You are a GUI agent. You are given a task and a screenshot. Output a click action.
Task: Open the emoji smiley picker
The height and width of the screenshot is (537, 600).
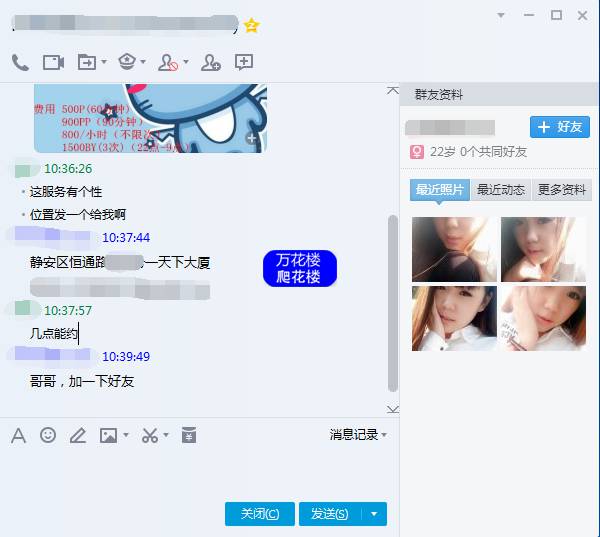(x=48, y=435)
